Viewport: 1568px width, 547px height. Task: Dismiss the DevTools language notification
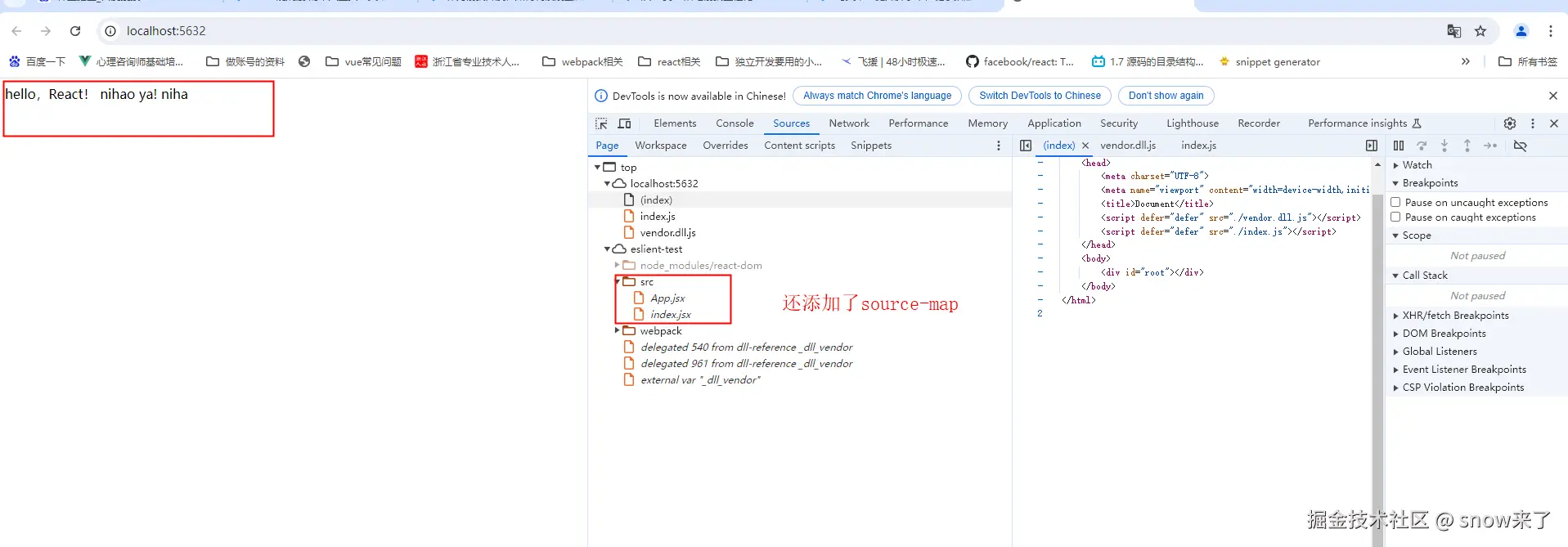[x=1553, y=96]
